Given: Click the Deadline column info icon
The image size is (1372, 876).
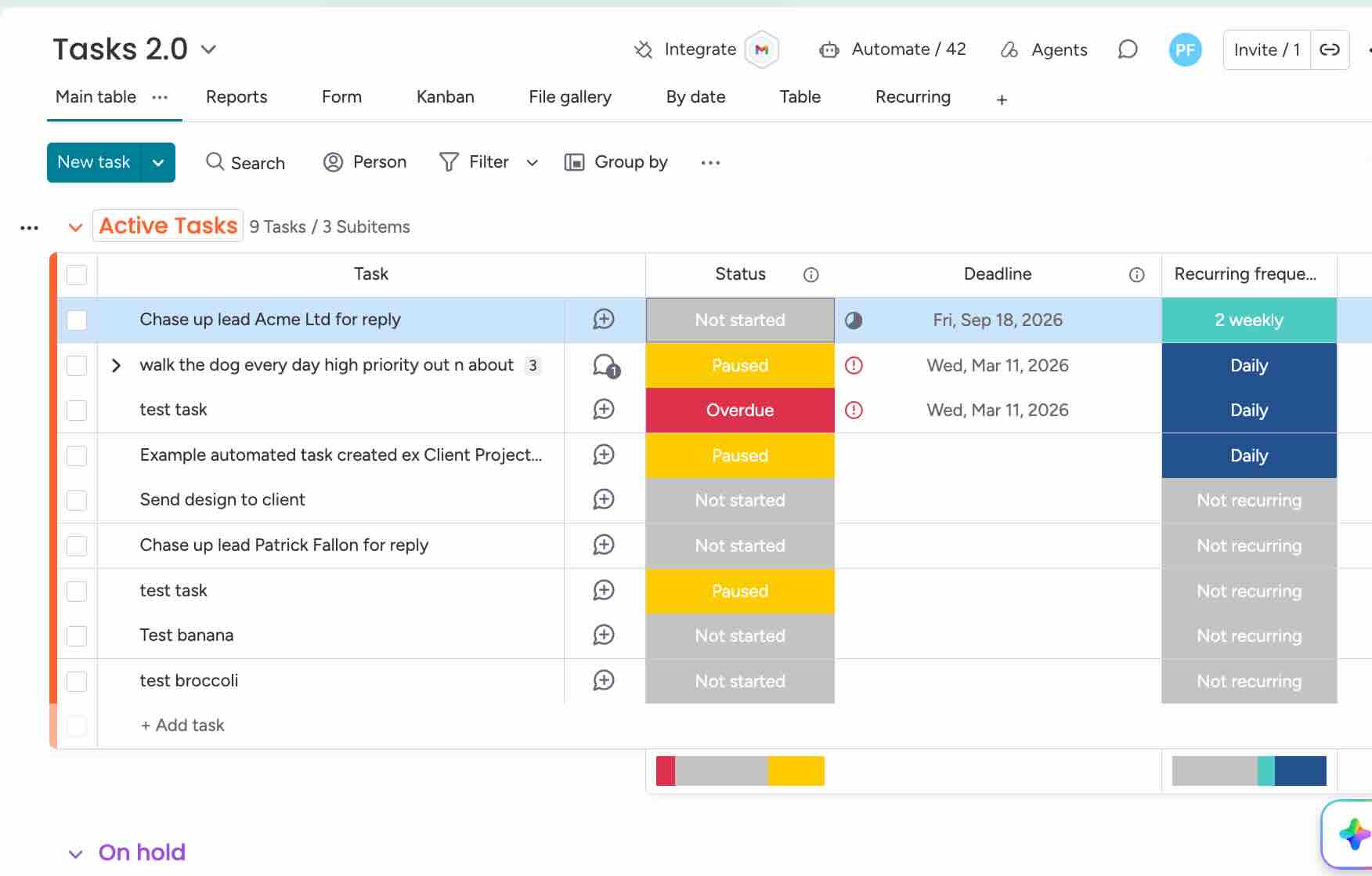Looking at the screenshot, I should coord(1136,274).
